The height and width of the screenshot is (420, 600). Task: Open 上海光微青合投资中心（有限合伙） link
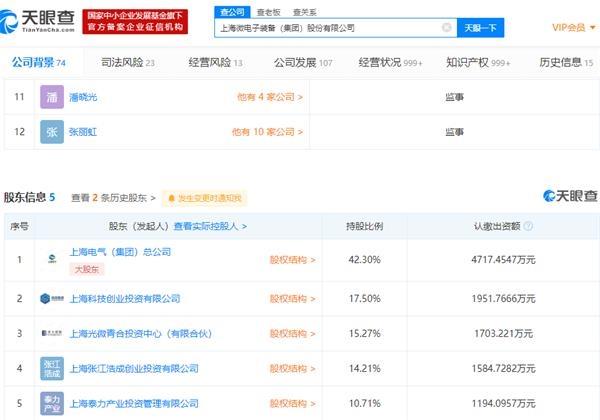point(140,334)
